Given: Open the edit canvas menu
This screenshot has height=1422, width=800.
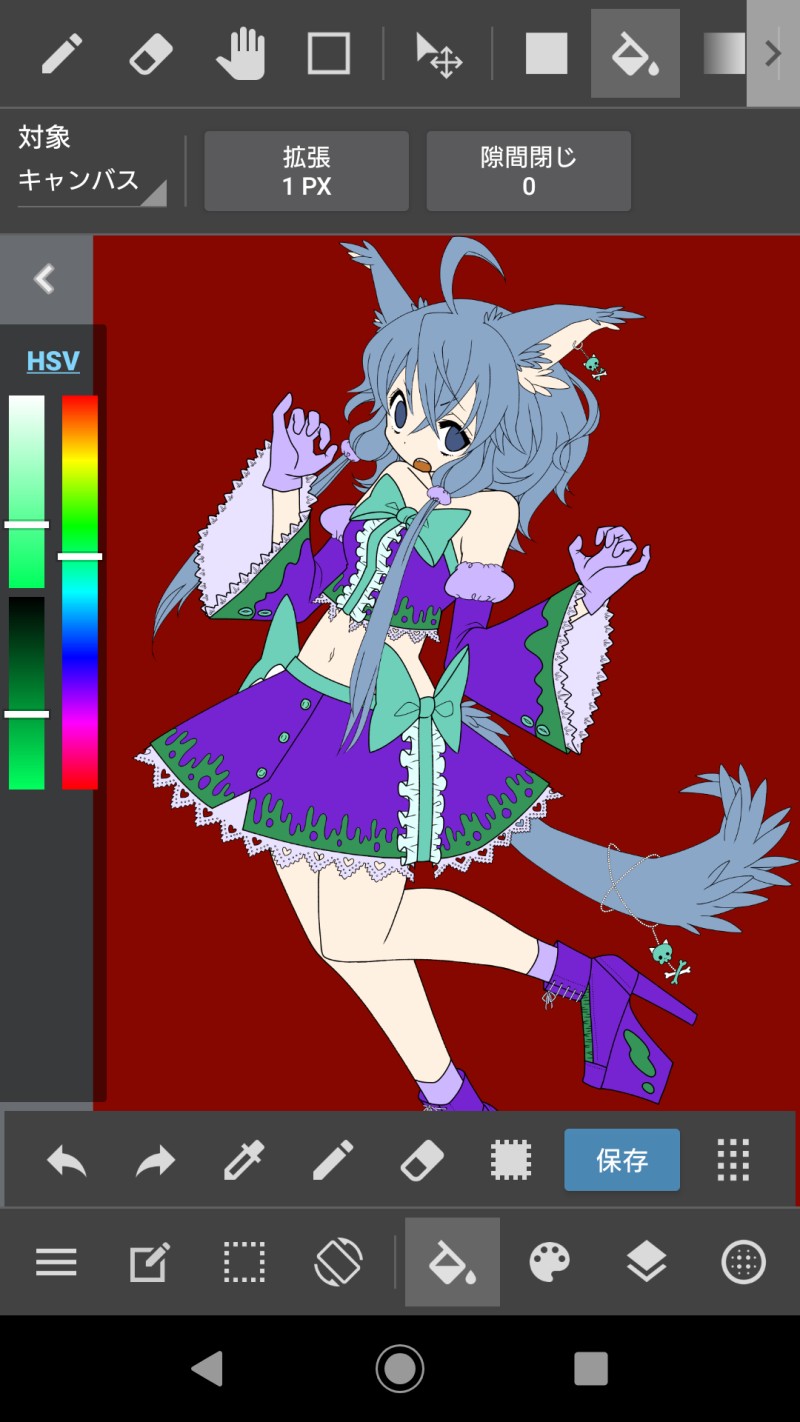Looking at the screenshot, I should point(150,1262).
